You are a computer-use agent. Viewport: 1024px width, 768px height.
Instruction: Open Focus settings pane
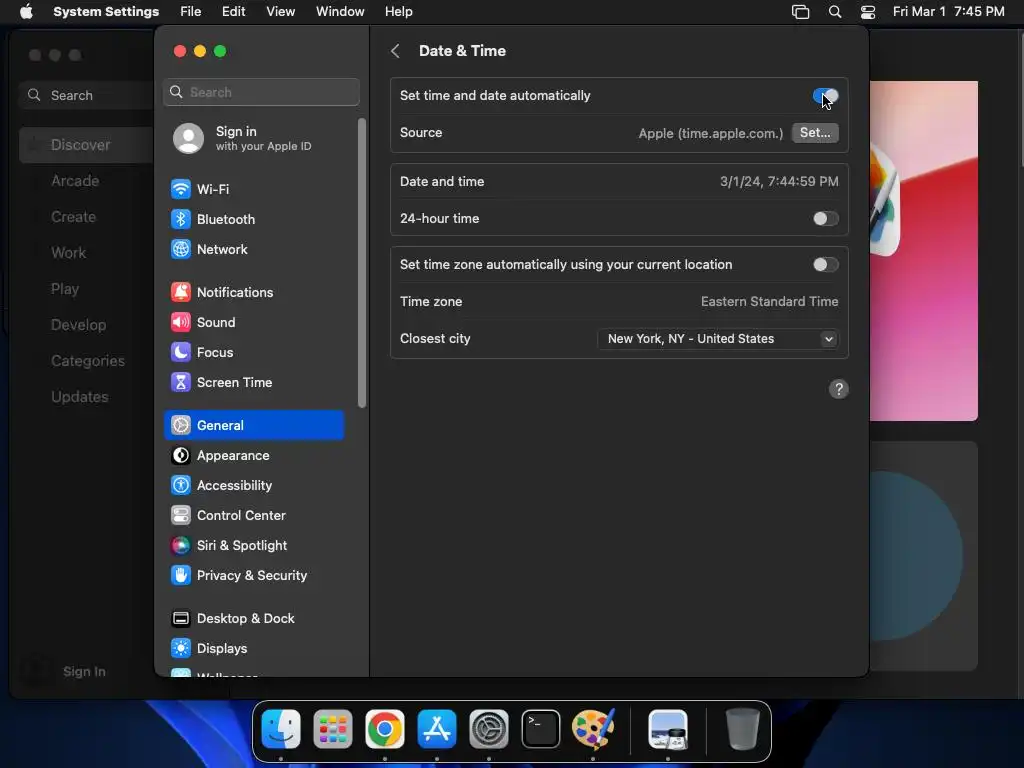pyautogui.click(x=253, y=353)
